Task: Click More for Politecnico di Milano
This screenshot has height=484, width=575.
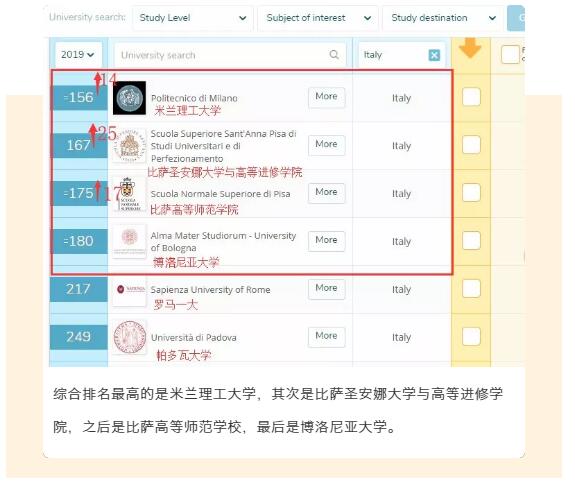Action: [x=326, y=97]
